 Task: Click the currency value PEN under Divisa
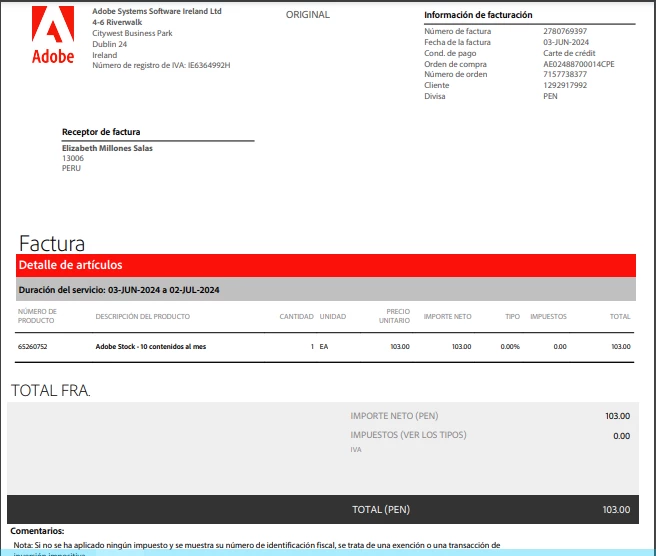[x=550, y=96]
